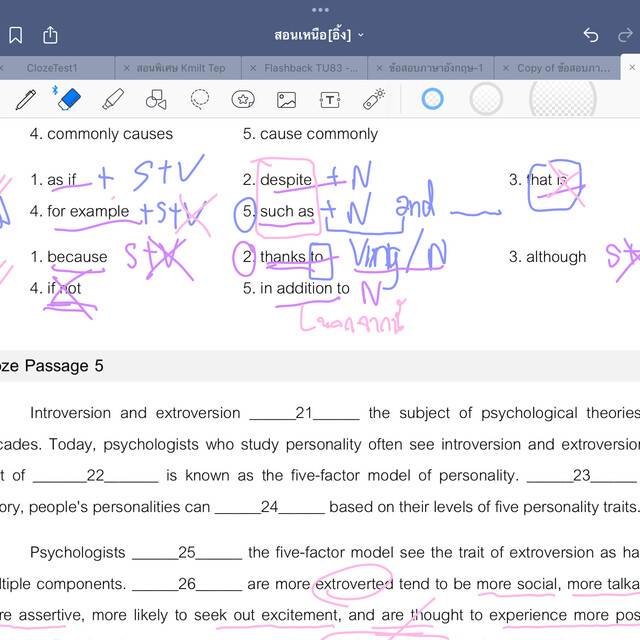Screen dimensions: 640x640
Task: Insert an image with Photo tool
Action: pos(287,99)
